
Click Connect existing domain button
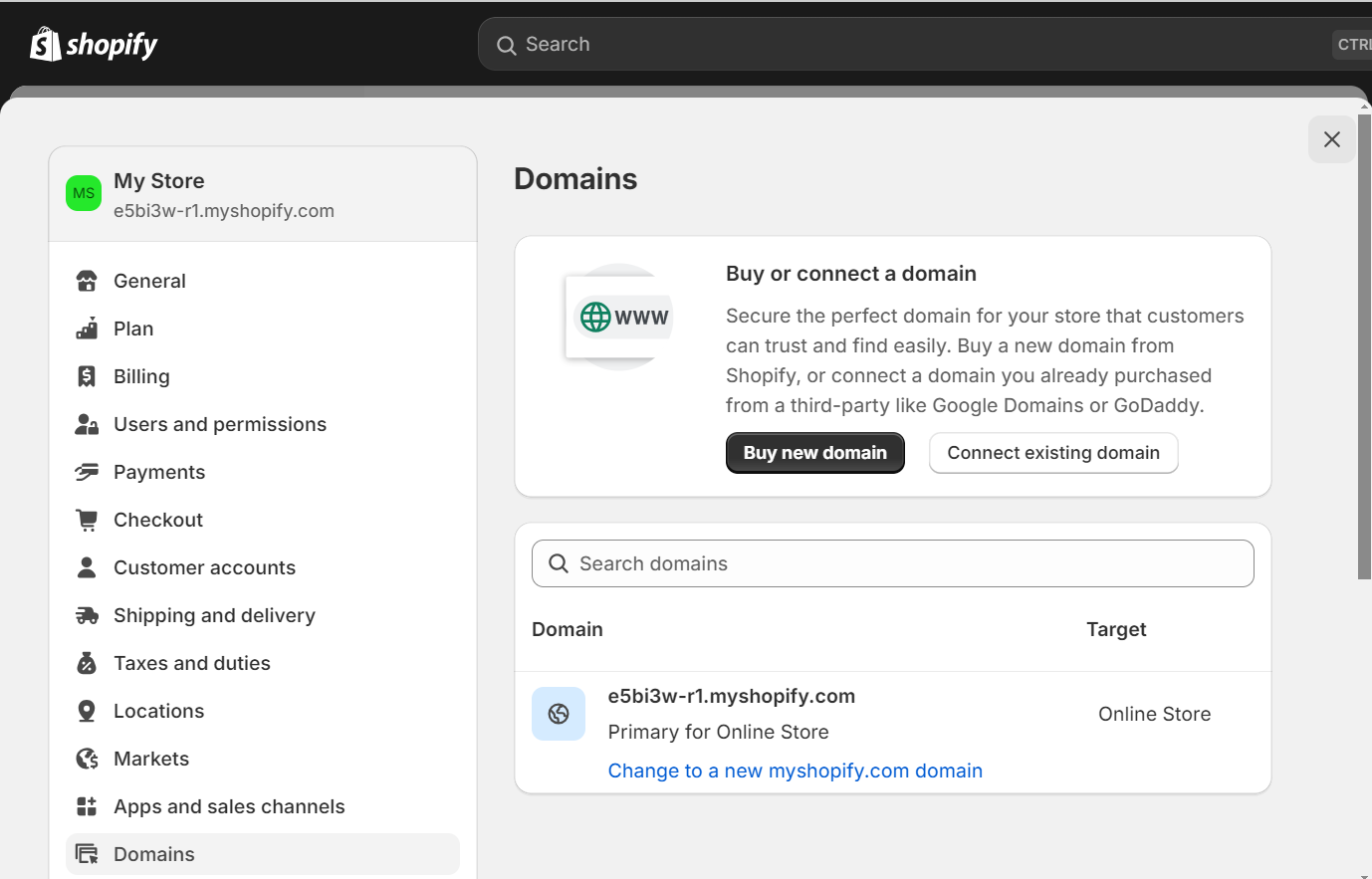pos(1053,453)
